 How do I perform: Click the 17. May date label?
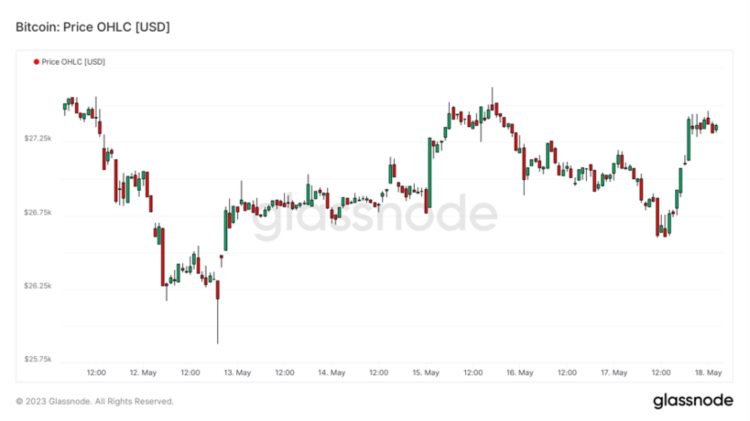pos(614,373)
